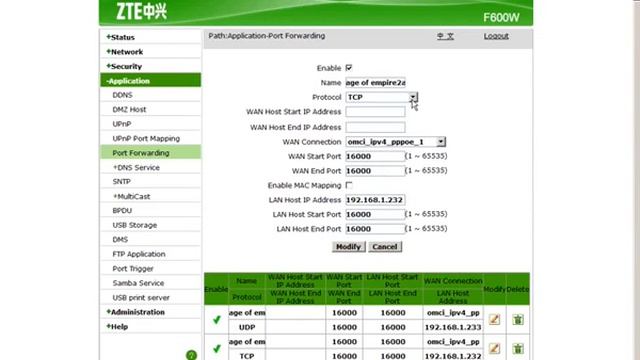Click the ZTE logo in the header
This screenshot has width=640, height=360.
[x=142, y=11]
